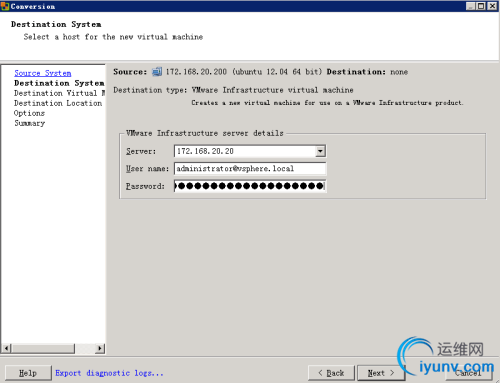Select Options step in sidebar
500x383 pixels.
[29, 113]
